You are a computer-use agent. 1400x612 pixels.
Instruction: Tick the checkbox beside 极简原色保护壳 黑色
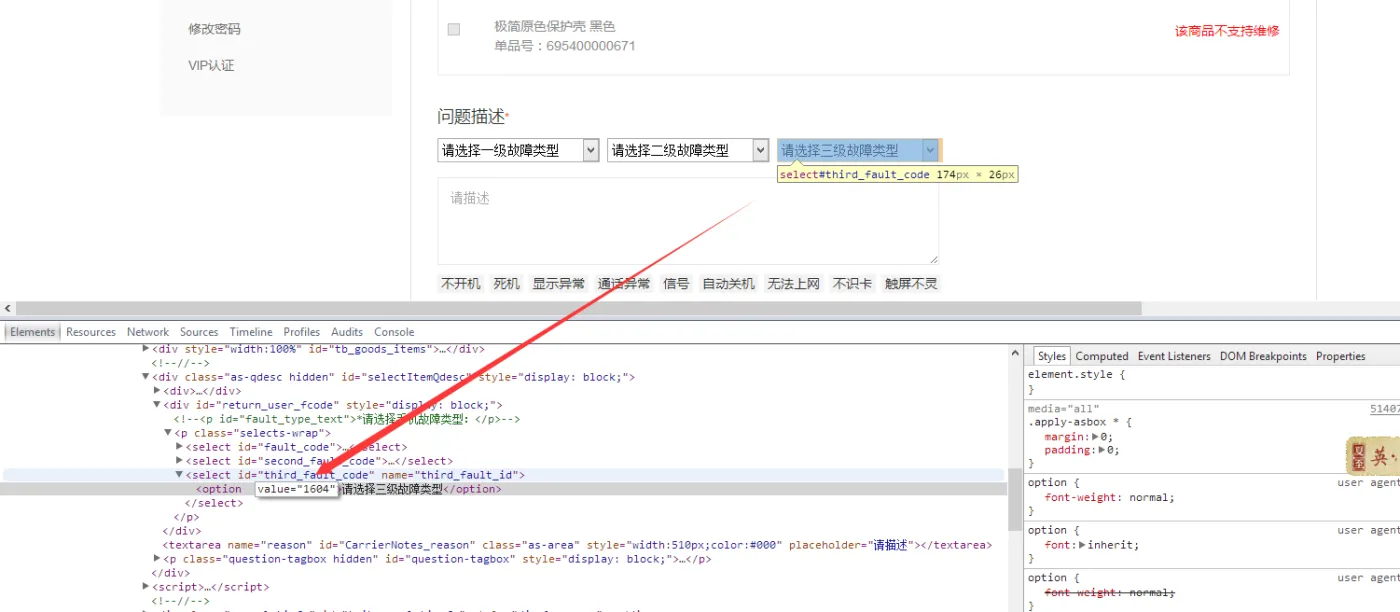(454, 30)
